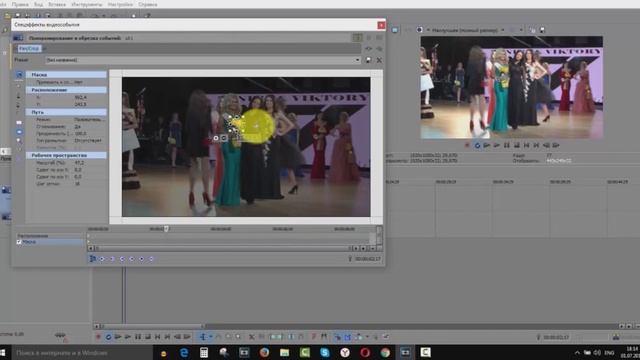This screenshot has width=640, height=360.
Task: Click play button in preview window transport
Action: [x=497, y=145]
